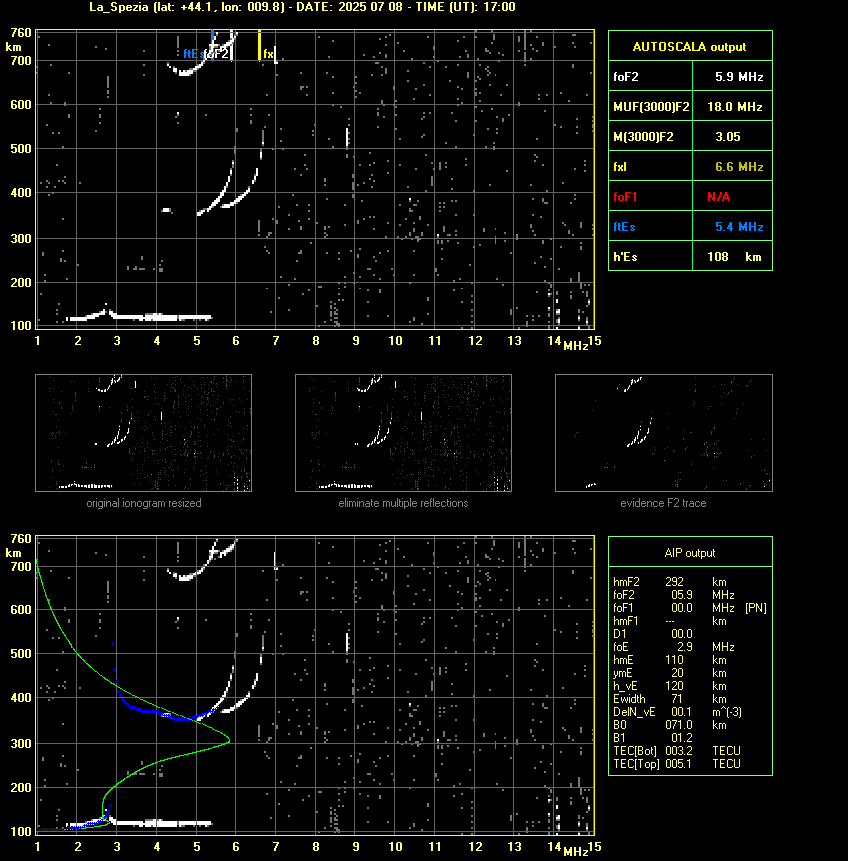Click the second-hop trace near 700 km in top ionogram
The width and height of the screenshot is (848, 861).
[189, 70]
